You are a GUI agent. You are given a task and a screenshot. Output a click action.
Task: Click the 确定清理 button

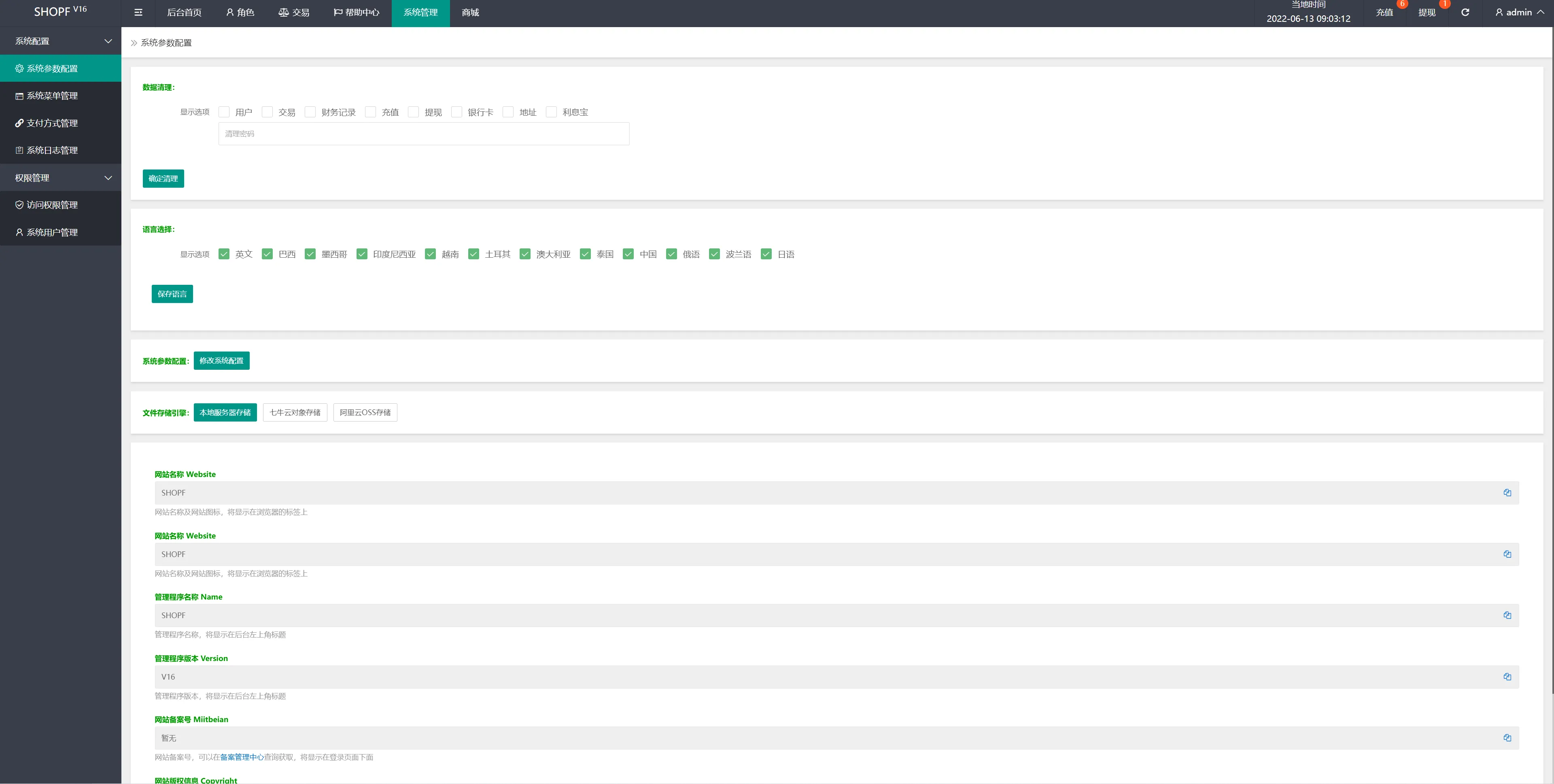(x=163, y=178)
